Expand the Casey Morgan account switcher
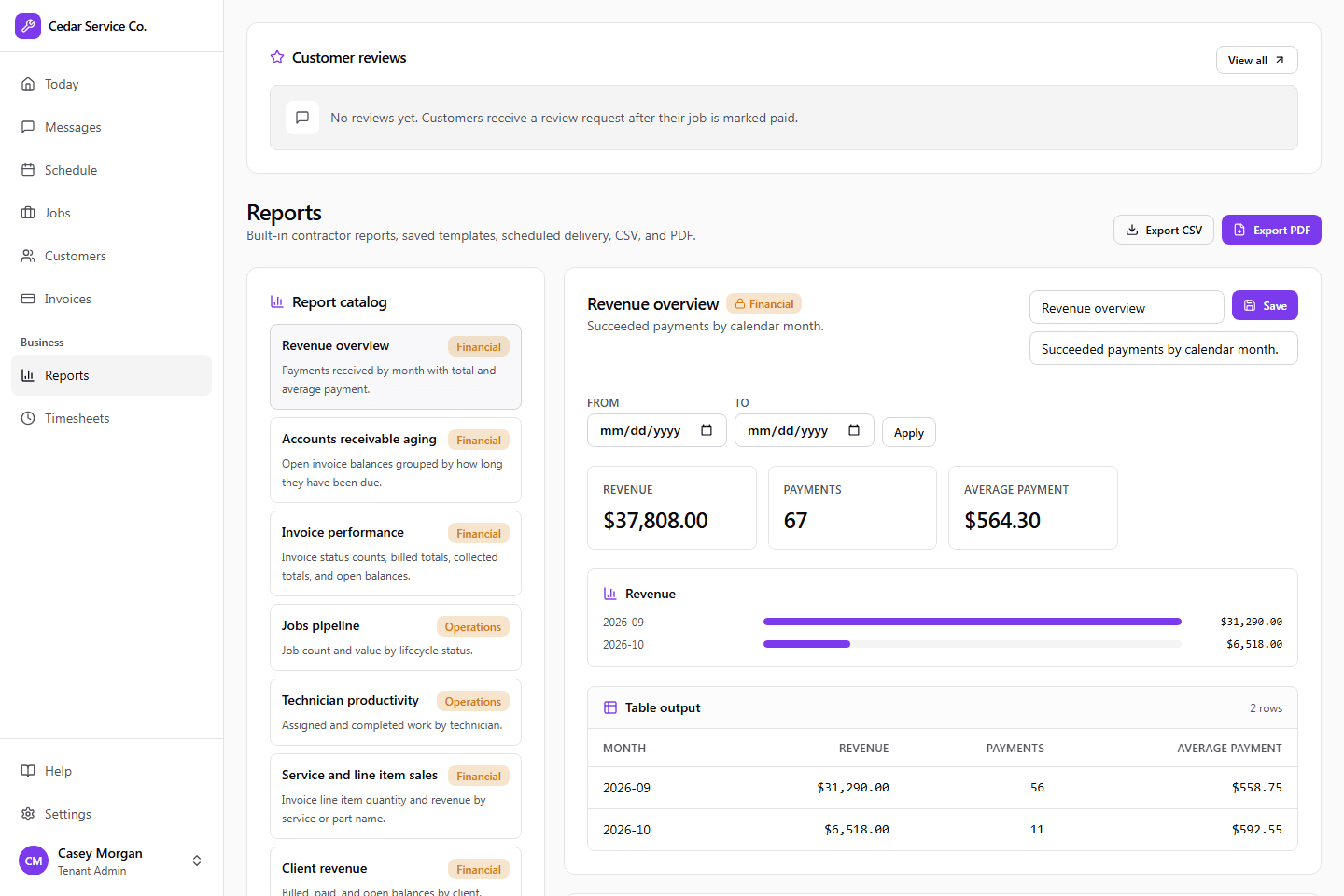 (197, 861)
